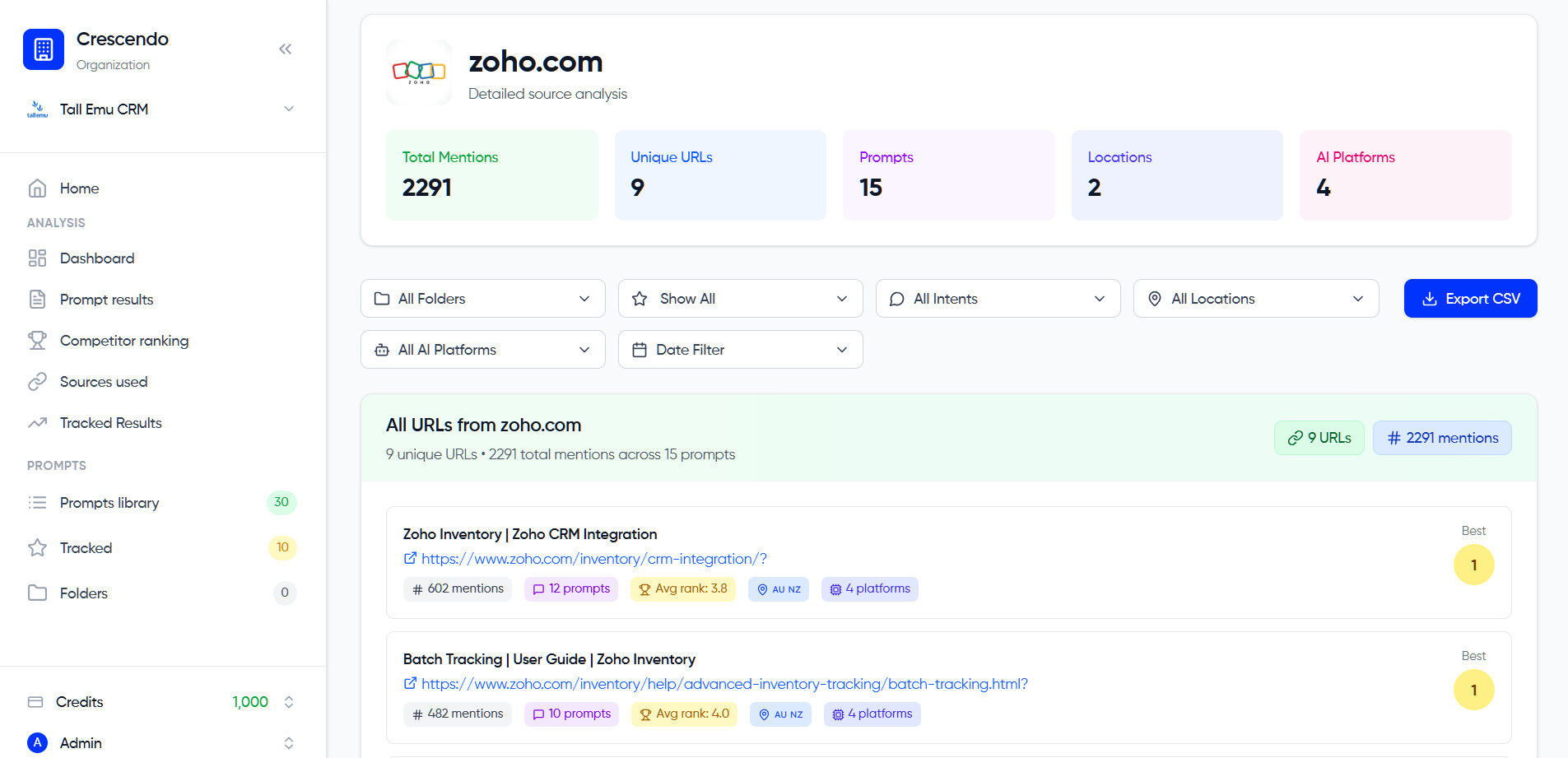The height and width of the screenshot is (758, 1568).
Task: Click the Sources used link icon
Action: pos(37,382)
